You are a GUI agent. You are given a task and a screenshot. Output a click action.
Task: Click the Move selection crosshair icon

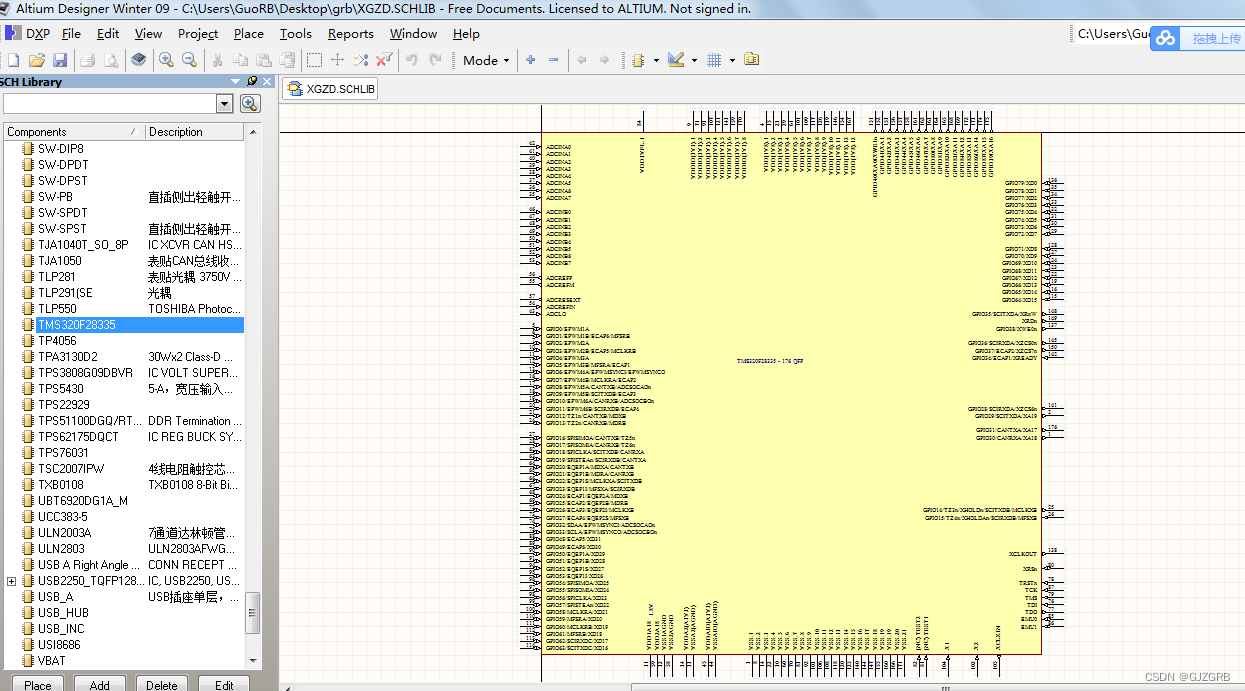pyautogui.click(x=338, y=60)
